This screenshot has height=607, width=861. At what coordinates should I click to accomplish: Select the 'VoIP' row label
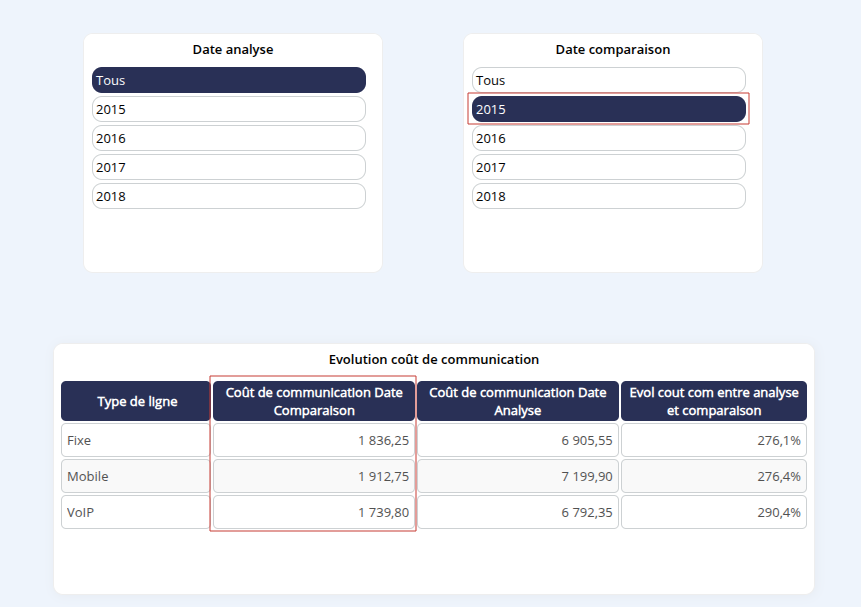(x=136, y=512)
